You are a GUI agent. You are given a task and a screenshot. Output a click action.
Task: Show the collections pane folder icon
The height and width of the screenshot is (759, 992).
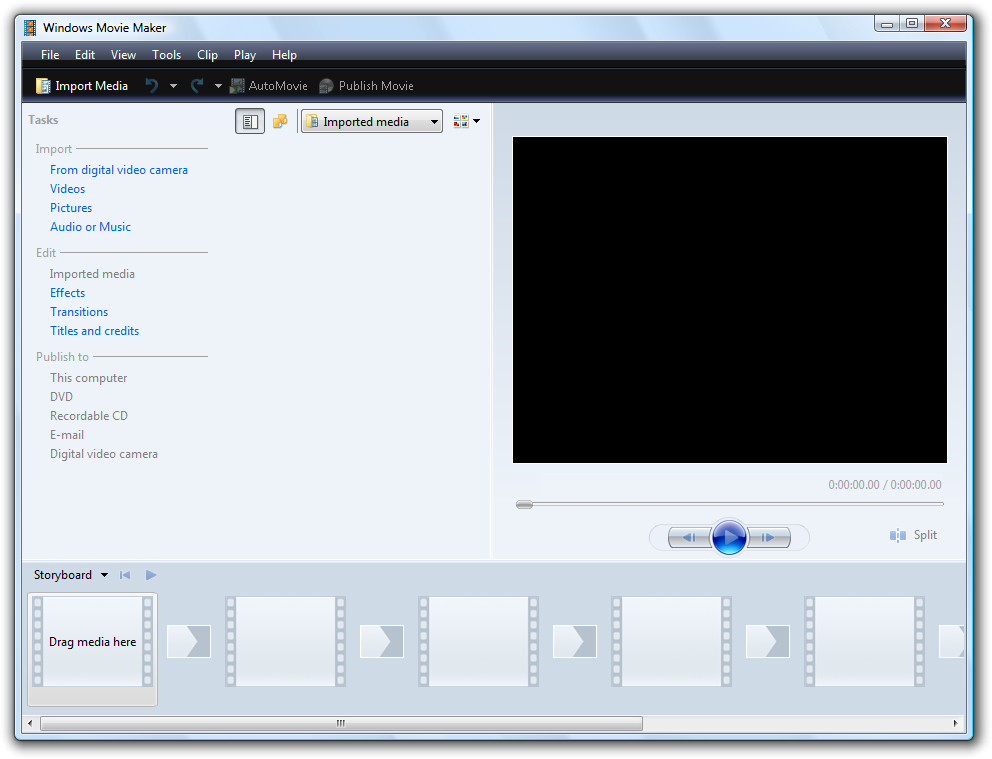click(x=280, y=121)
